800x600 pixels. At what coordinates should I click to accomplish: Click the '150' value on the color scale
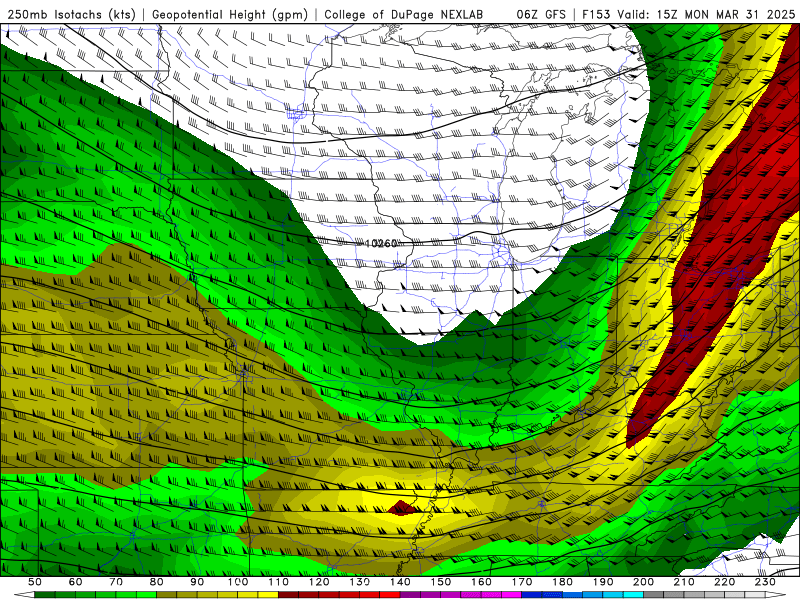tap(441, 582)
